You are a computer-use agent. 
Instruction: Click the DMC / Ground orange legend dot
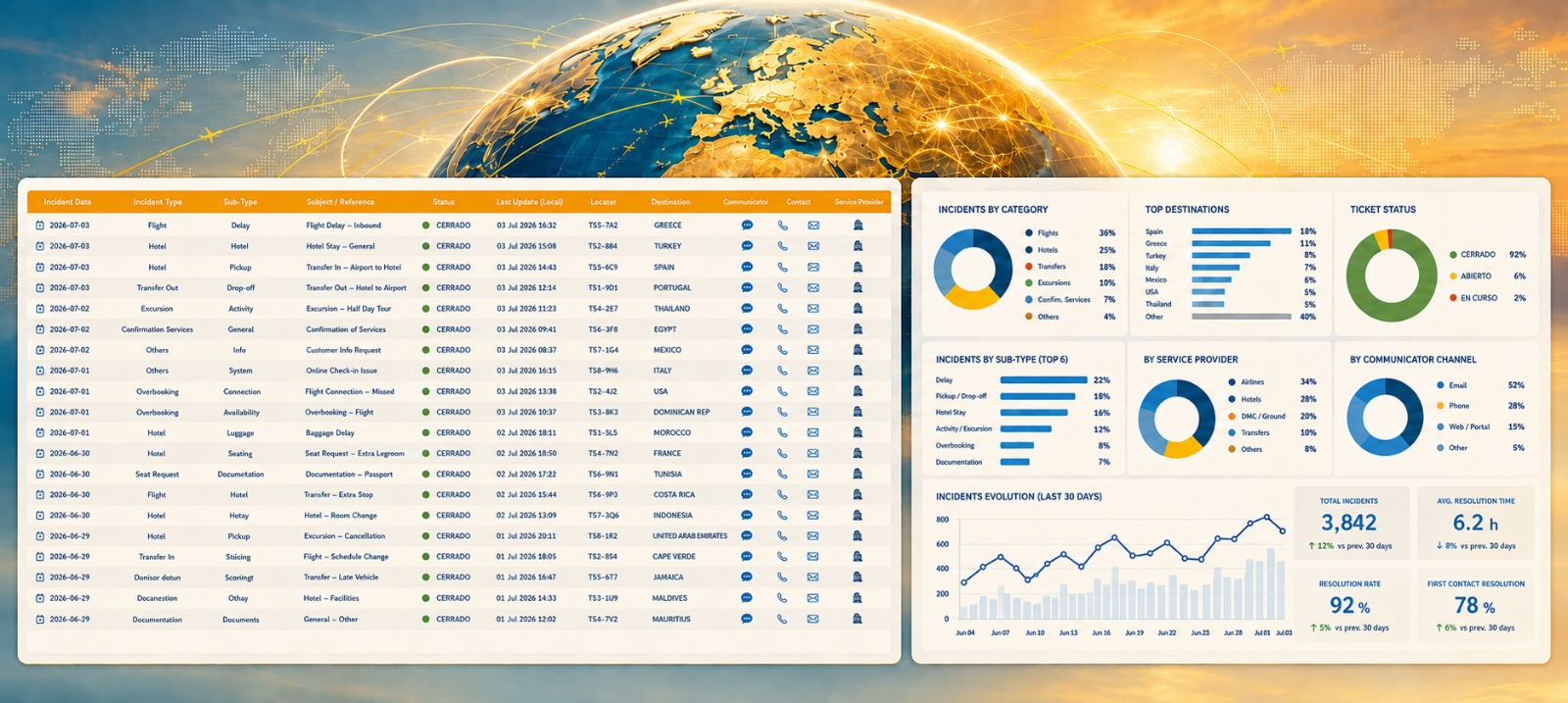[x=1232, y=416]
